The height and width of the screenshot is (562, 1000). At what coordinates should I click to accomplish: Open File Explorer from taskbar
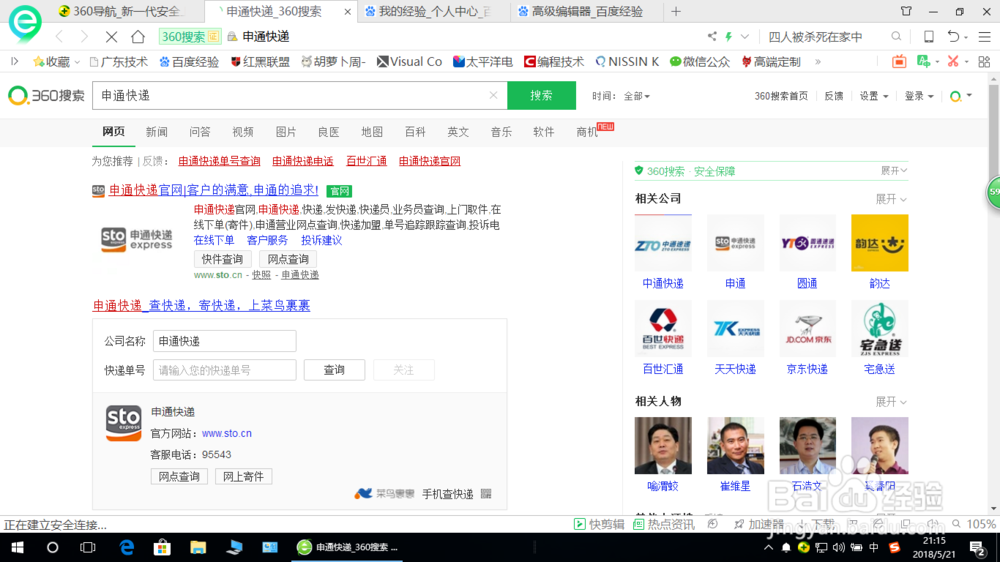[198, 547]
